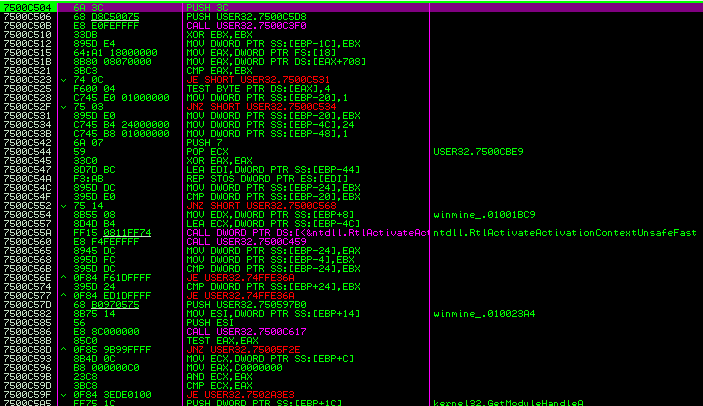This screenshot has width=703, height=406.
Task: Select TEST BYTE PTR DS:[EAX],4
Action: pyautogui.click(x=258, y=88)
